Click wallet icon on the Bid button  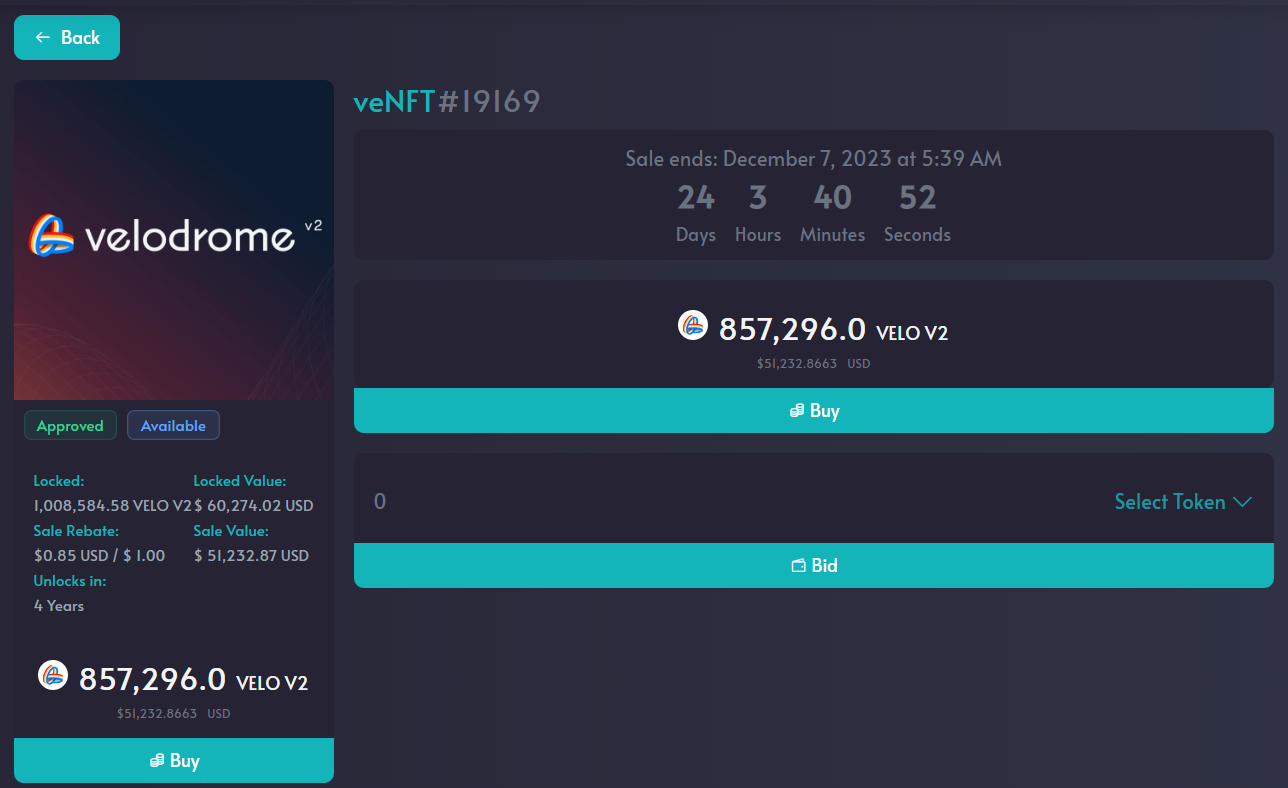point(799,566)
